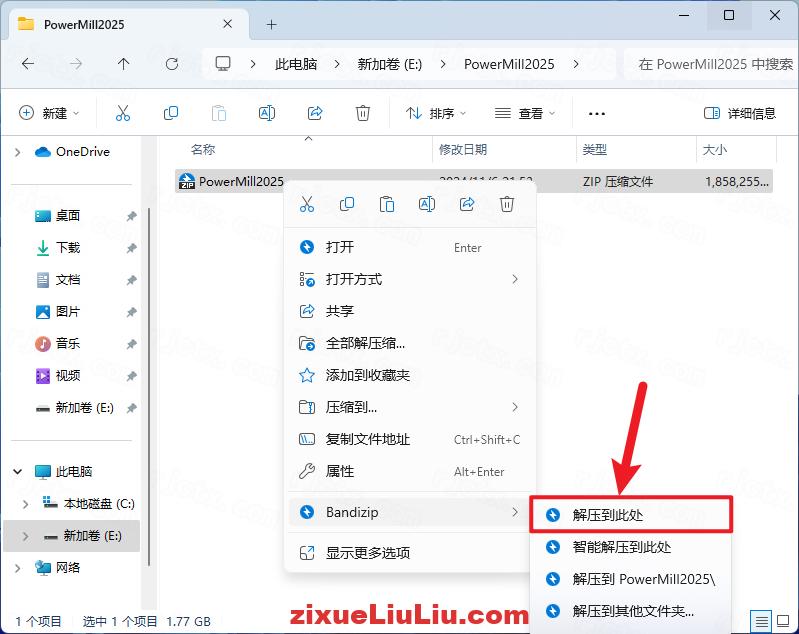The image size is (799, 634).
Task: Expand the New Volume (E:) tree node
Action: point(25,536)
